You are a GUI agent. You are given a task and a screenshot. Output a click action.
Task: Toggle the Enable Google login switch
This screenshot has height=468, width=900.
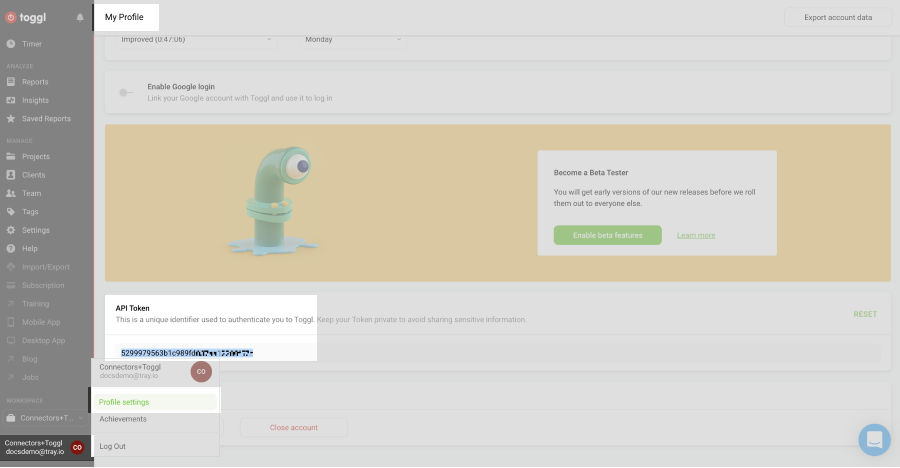click(x=126, y=92)
